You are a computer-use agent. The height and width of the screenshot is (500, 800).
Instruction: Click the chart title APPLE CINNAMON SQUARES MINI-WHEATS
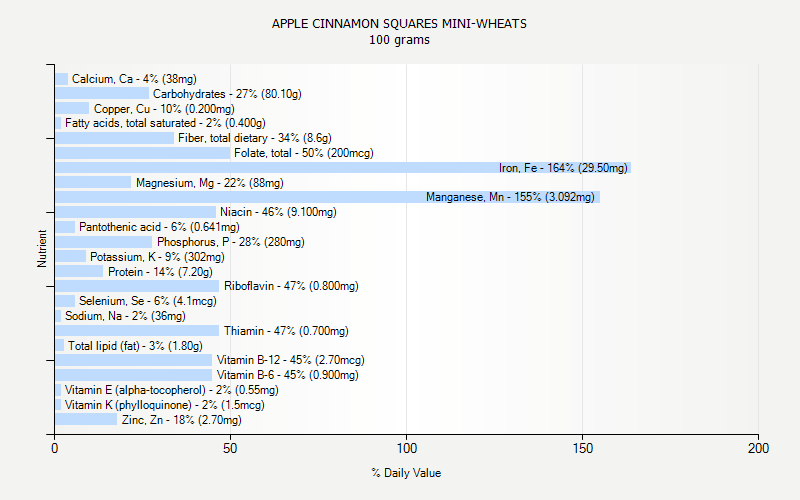pyautogui.click(x=399, y=23)
